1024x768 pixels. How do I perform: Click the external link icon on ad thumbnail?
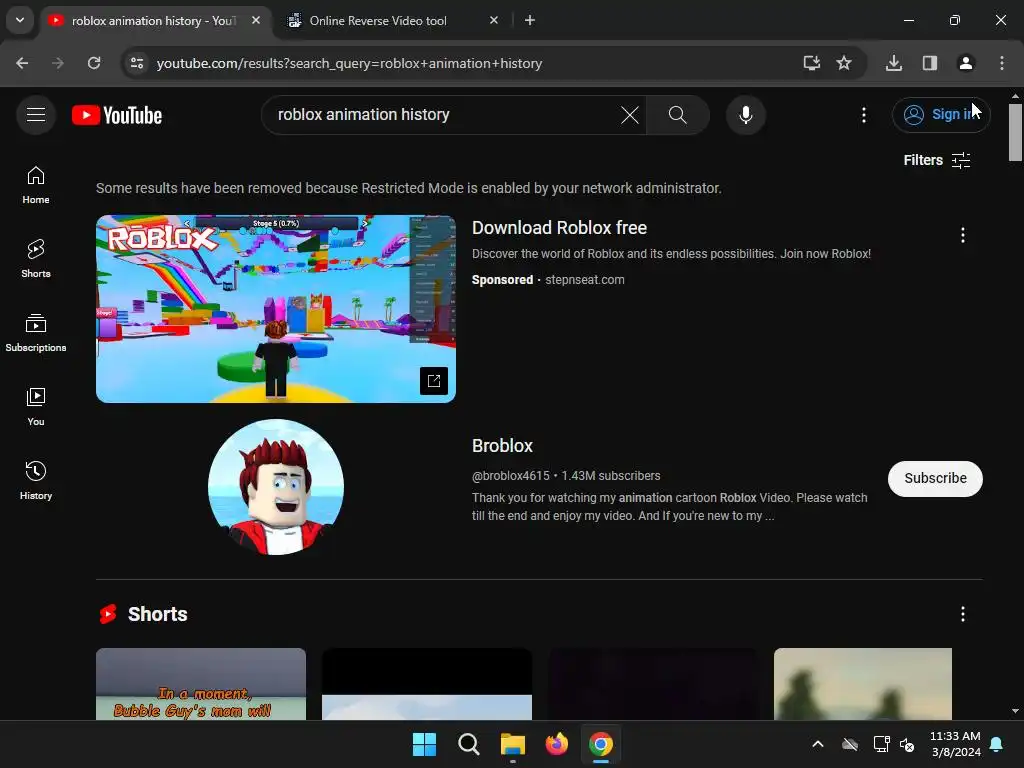coord(434,381)
